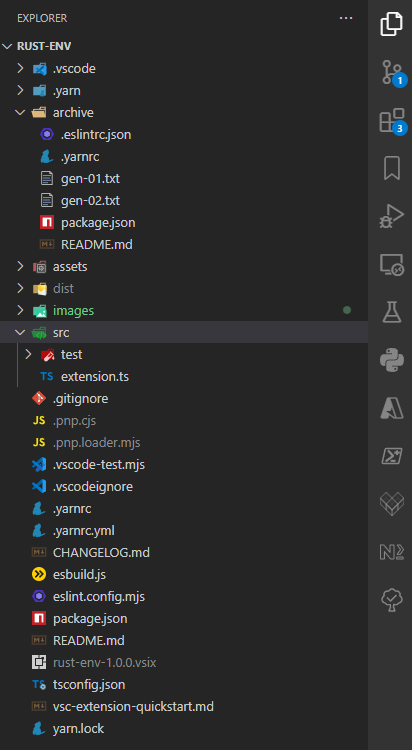Open the Source Control view
The width and height of the screenshot is (412, 750).
click(392, 73)
